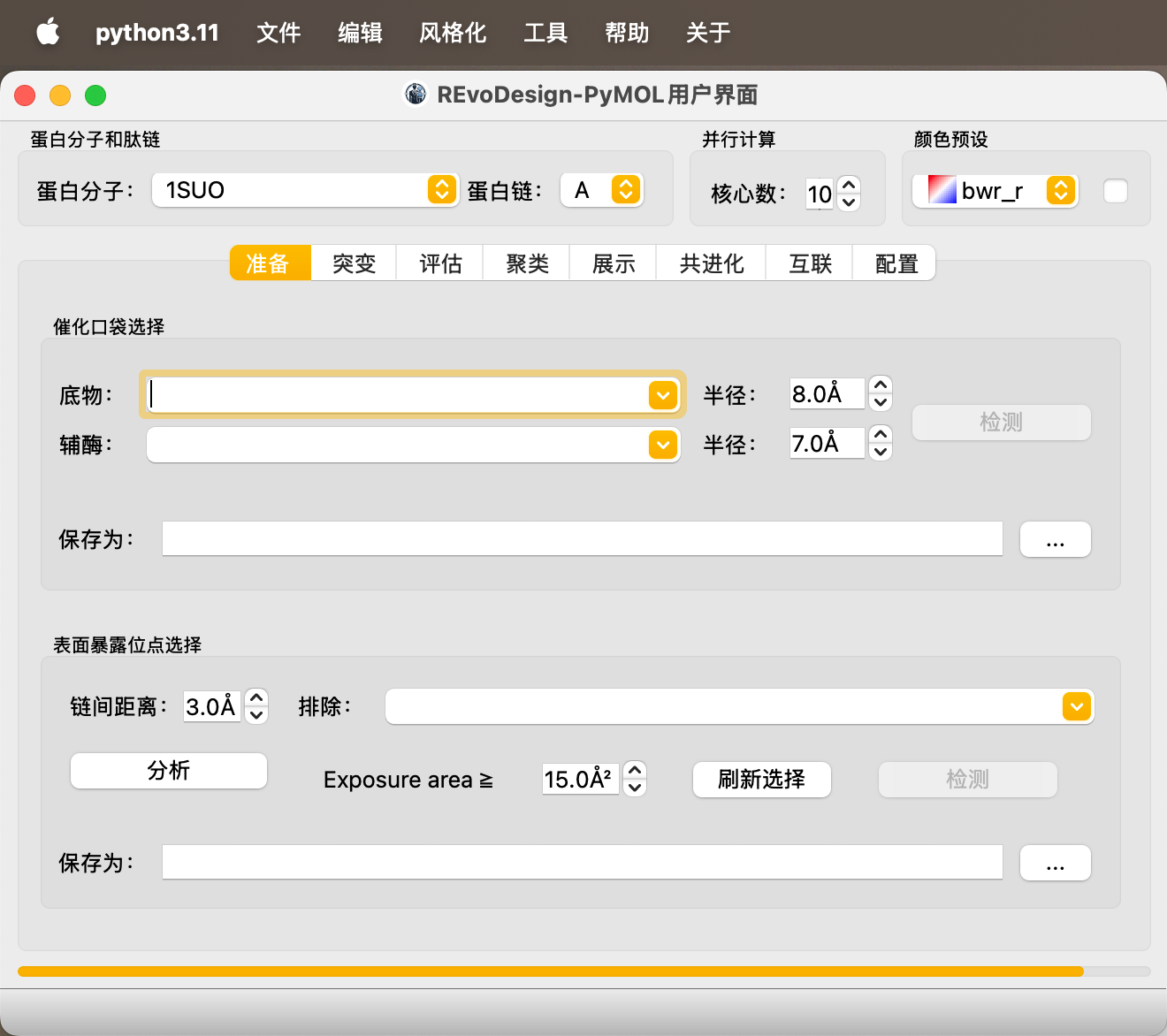Toggle the checkbox beside the color preset
The image size is (1167, 1036).
(1116, 191)
